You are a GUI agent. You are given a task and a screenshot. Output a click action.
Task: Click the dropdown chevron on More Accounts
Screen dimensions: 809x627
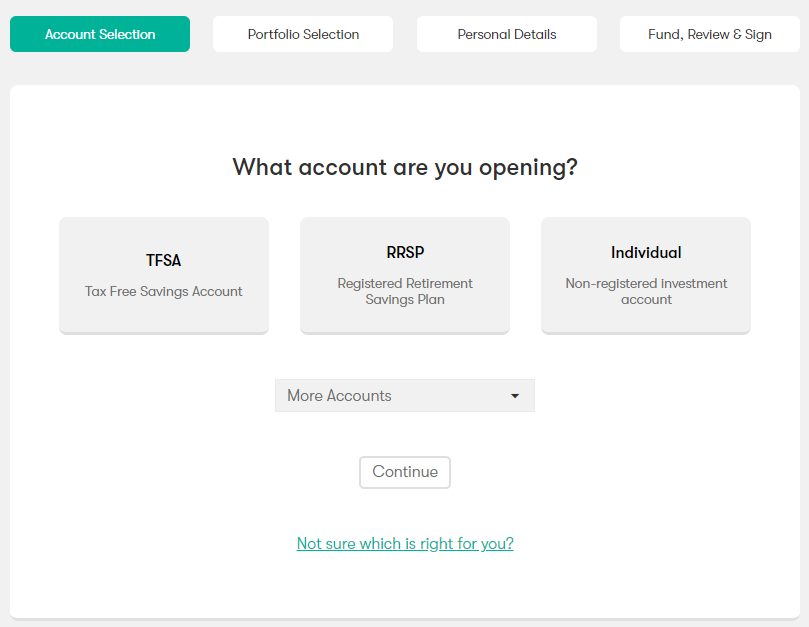[x=515, y=395]
